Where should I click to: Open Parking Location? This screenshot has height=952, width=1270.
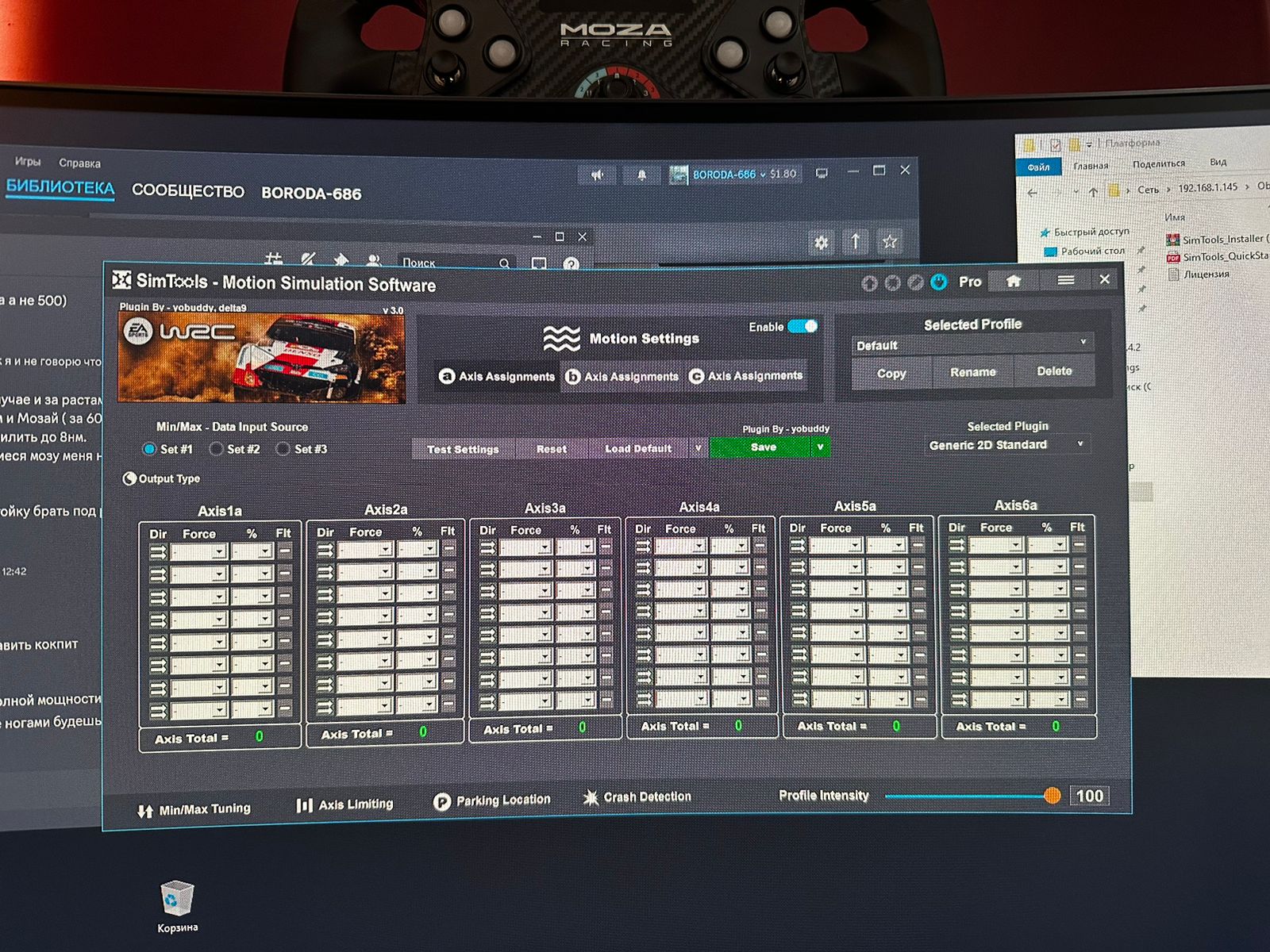click(x=492, y=800)
